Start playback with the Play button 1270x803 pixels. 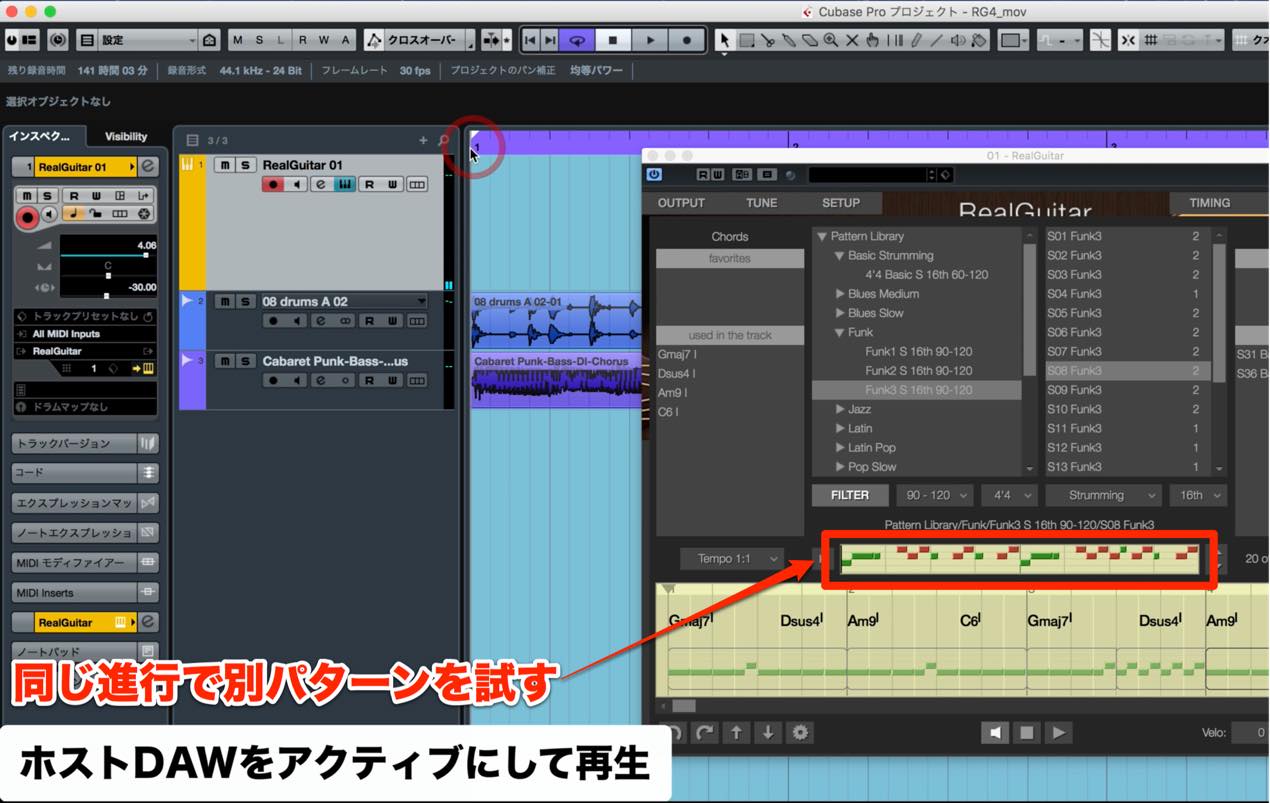(x=650, y=40)
